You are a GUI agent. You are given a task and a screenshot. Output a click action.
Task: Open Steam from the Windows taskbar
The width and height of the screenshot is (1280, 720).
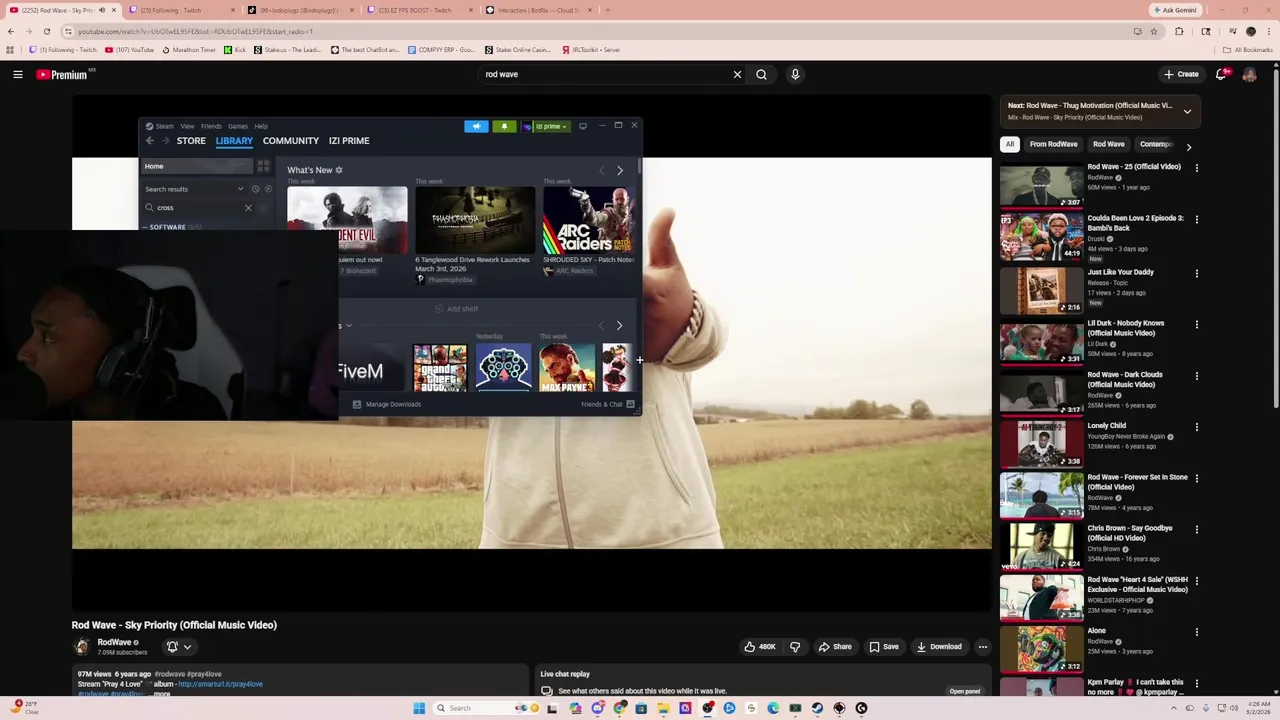[x=817, y=708]
